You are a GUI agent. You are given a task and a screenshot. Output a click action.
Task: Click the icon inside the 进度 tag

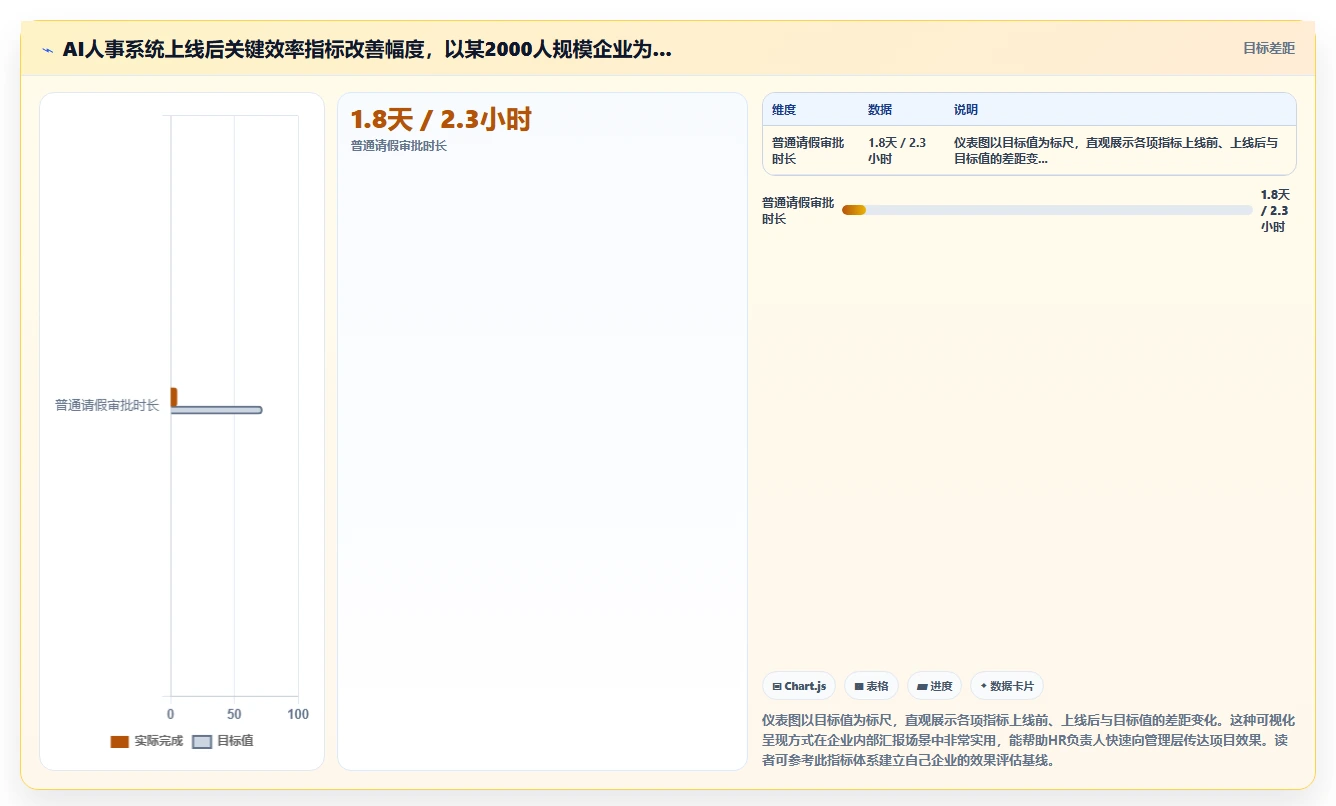[922, 687]
